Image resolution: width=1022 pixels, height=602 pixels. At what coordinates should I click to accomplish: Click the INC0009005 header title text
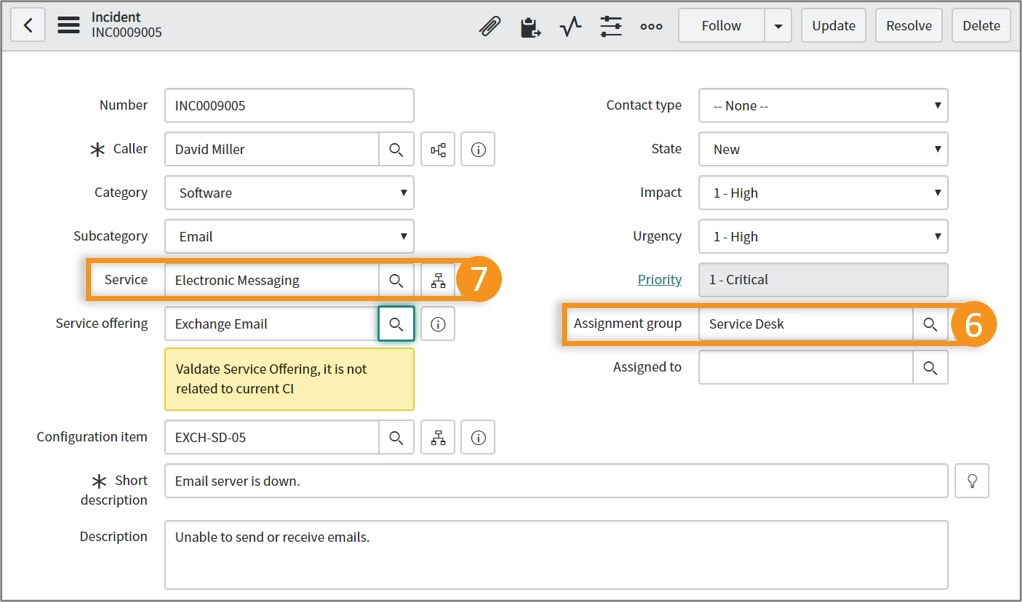pos(126,33)
